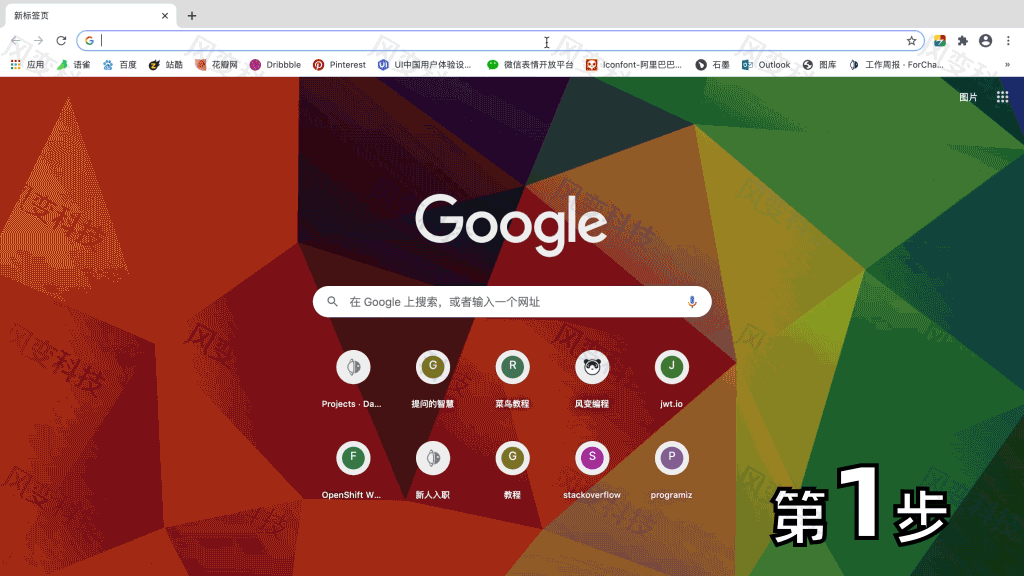The width and height of the screenshot is (1024, 576).
Task: Open the extensions puzzle menu
Action: tap(961, 41)
